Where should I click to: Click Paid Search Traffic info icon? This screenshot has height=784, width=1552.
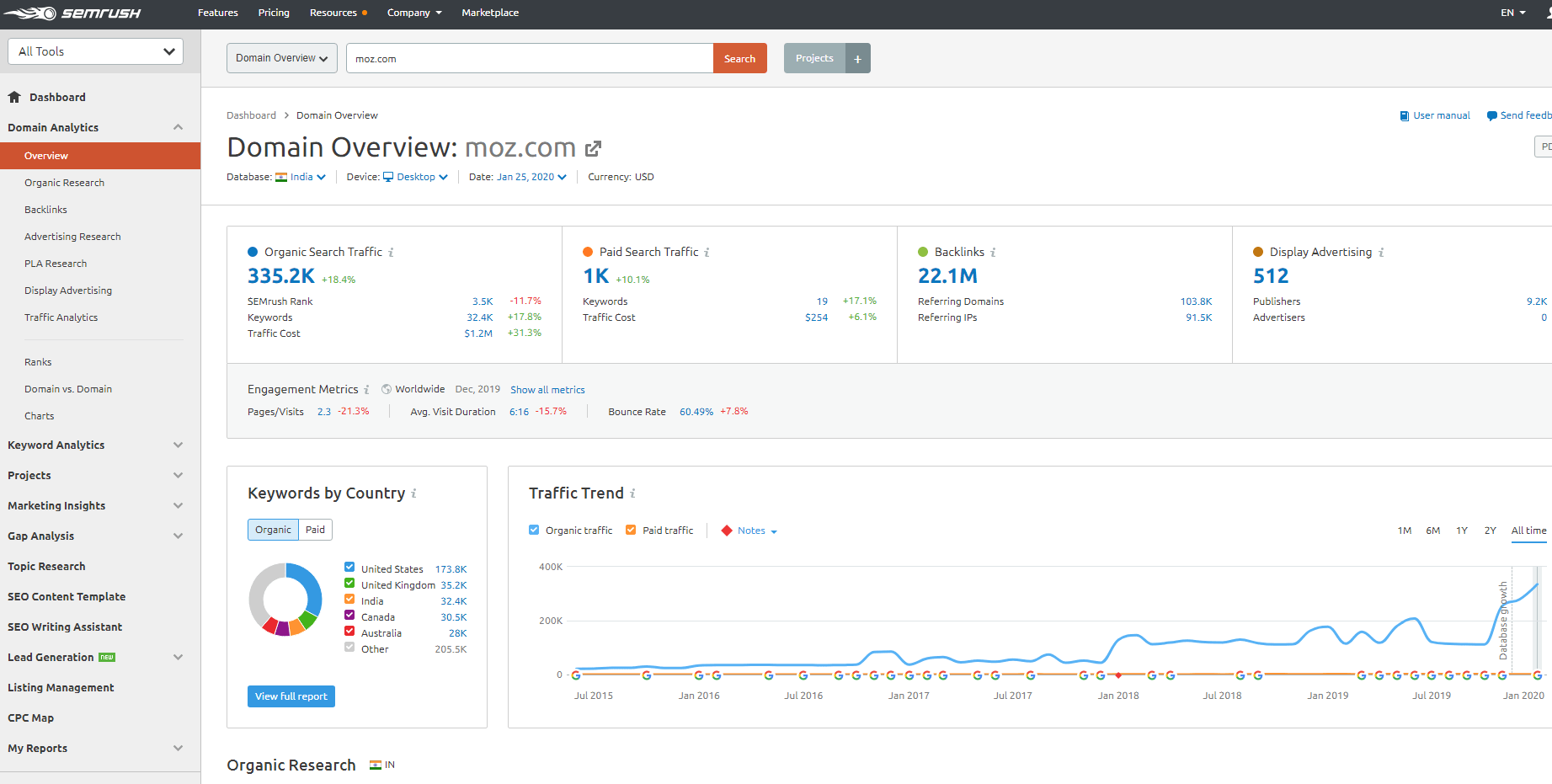pos(707,253)
